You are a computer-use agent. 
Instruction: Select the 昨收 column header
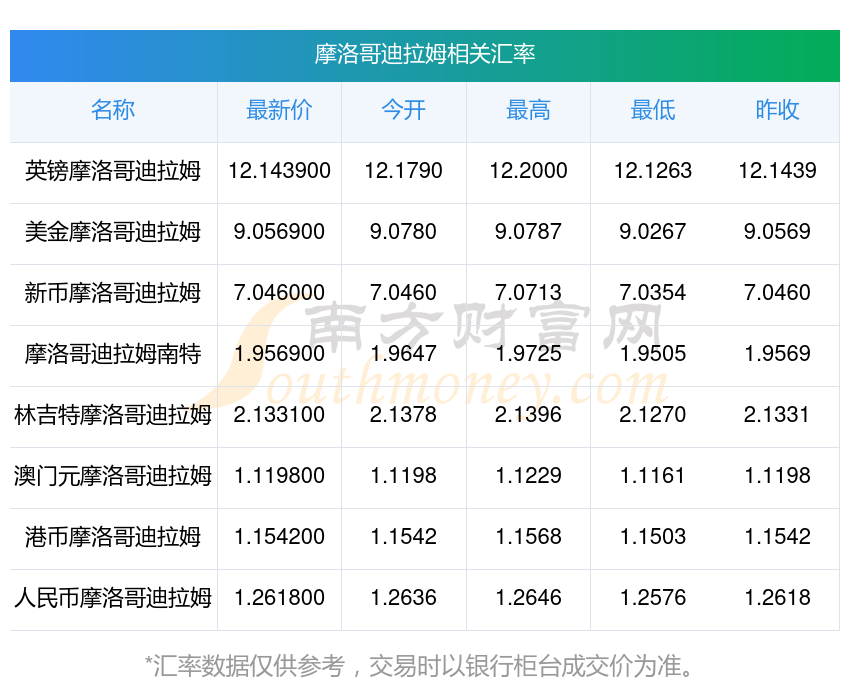point(777,110)
